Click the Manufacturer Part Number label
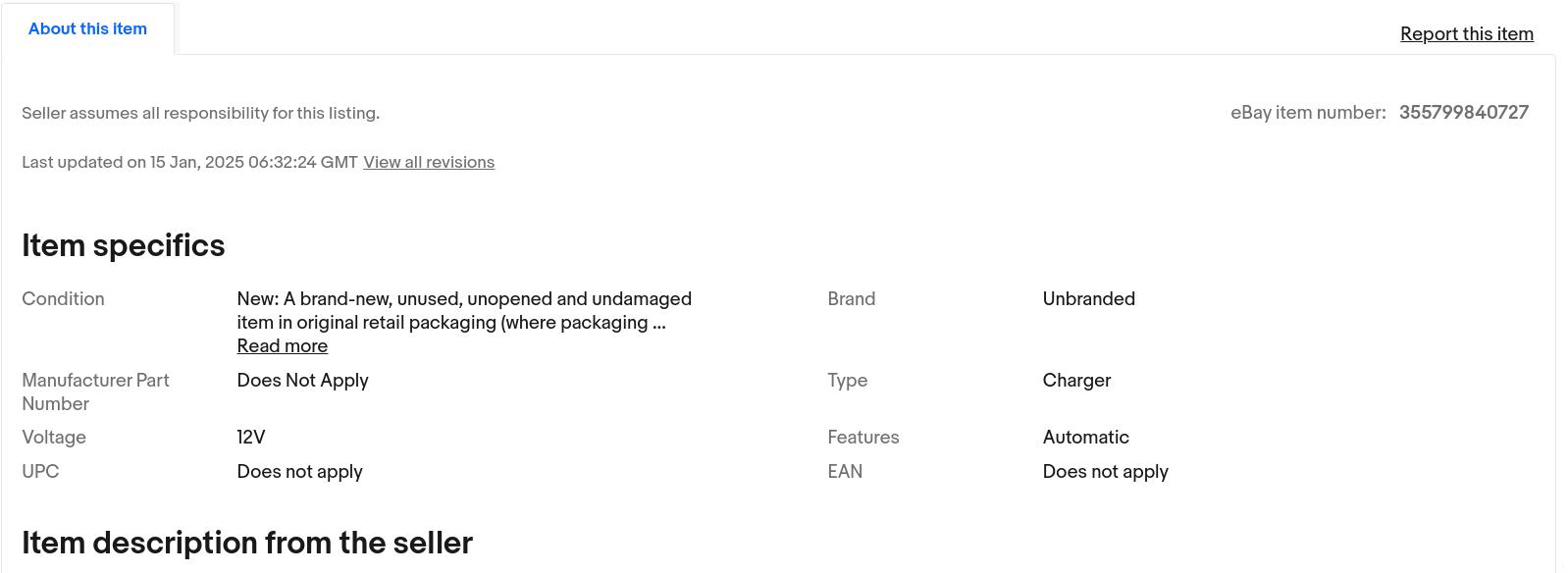This screenshot has width=1568, height=573. [95, 391]
